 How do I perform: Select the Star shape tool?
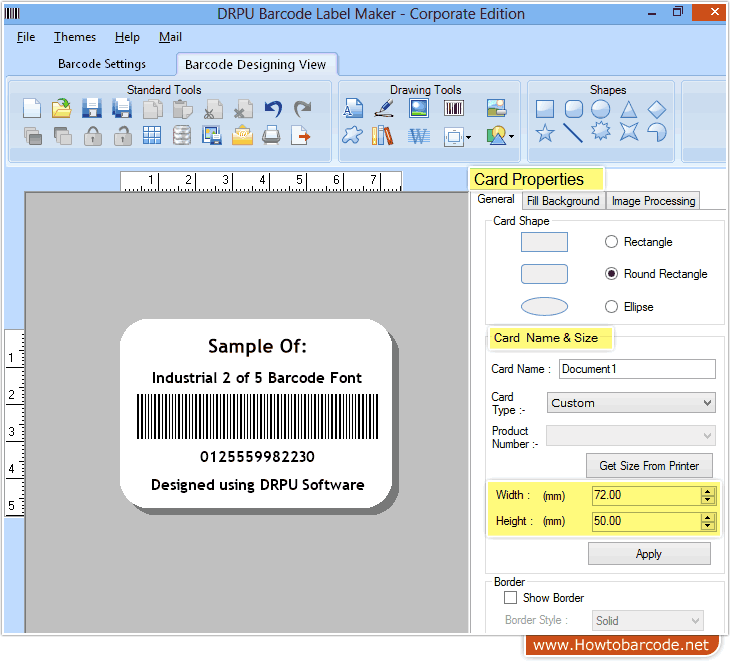pyautogui.click(x=545, y=133)
